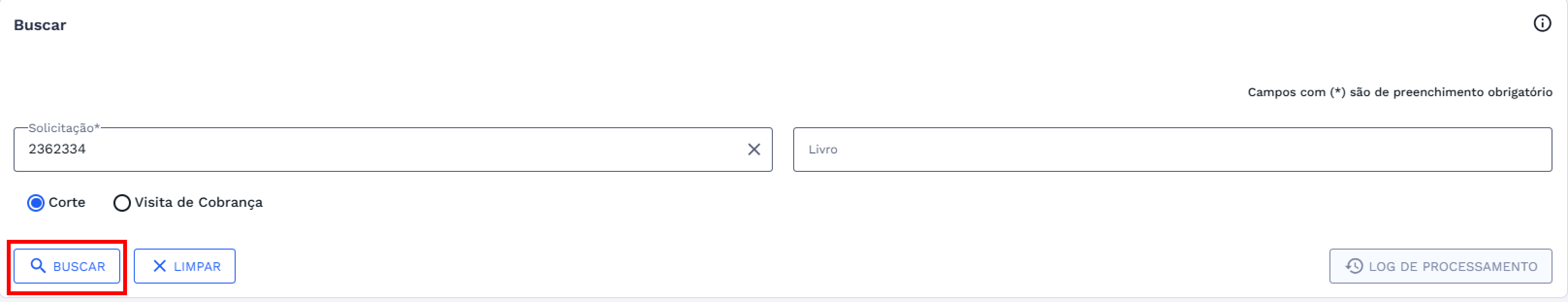The height and width of the screenshot is (302, 1568).
Task: Clear the Solicitação field using the X icon
Action: [753, 150]
